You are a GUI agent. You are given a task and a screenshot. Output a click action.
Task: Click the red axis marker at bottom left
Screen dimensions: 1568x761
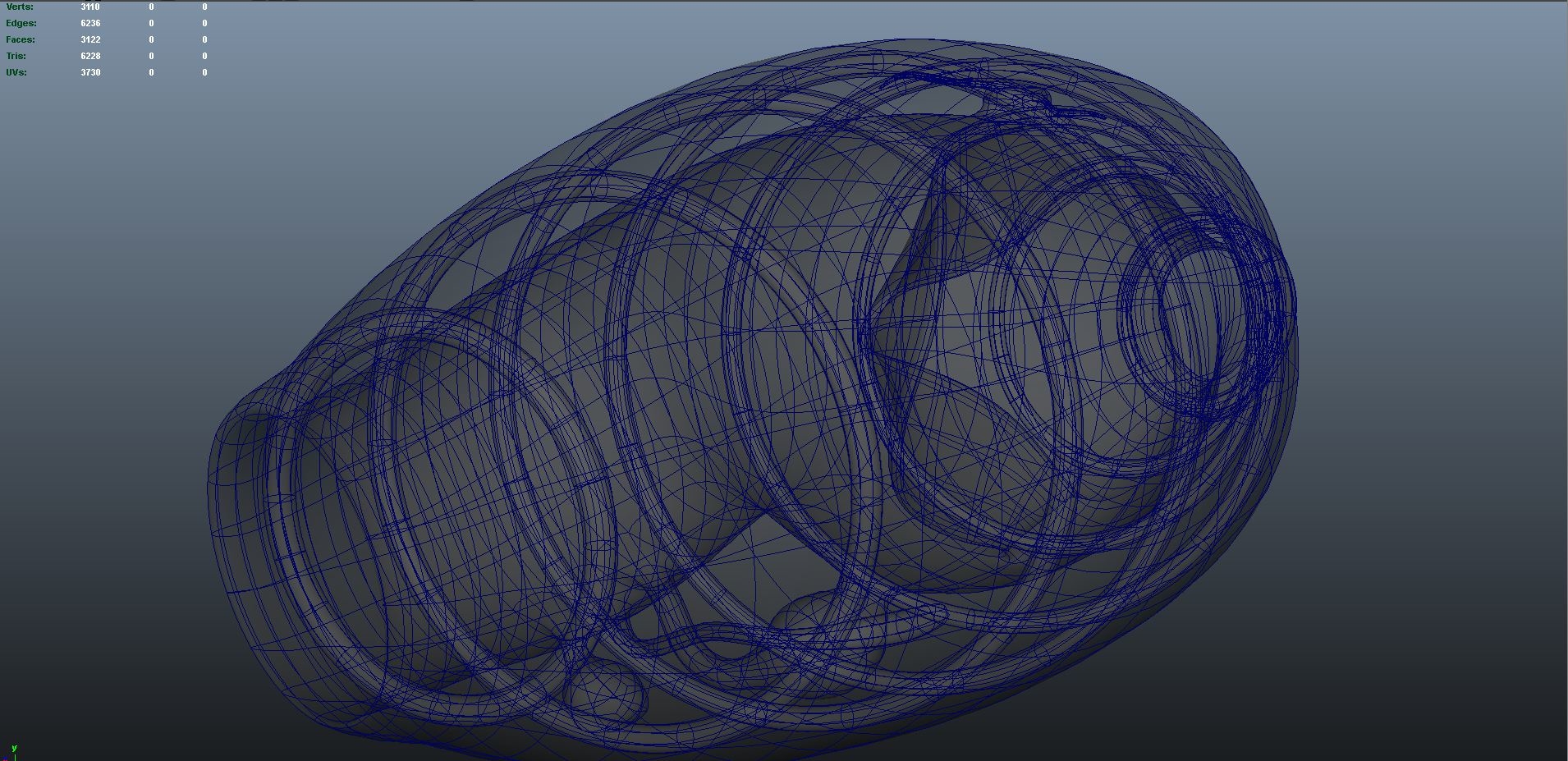6,760
